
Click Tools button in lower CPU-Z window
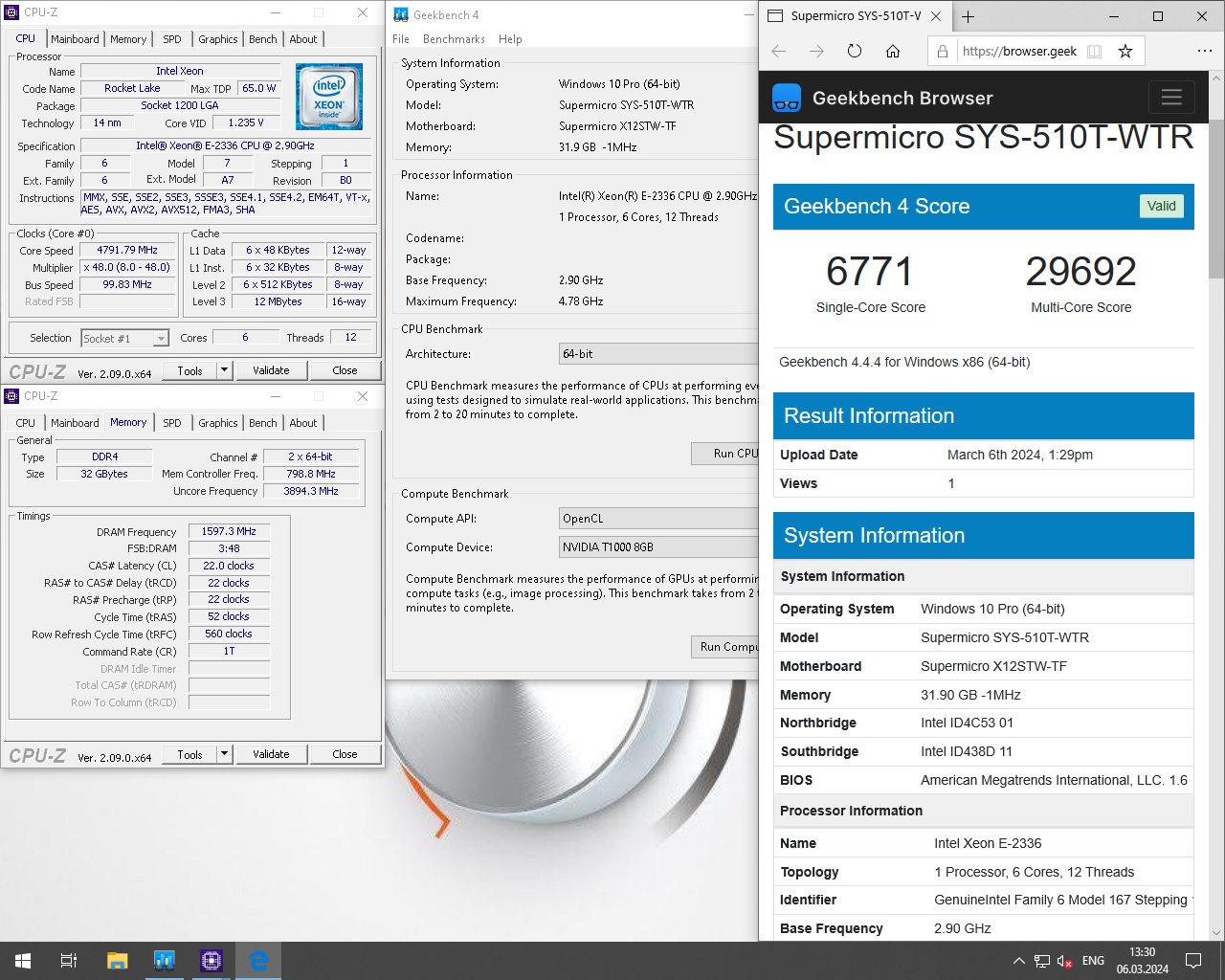189,754
